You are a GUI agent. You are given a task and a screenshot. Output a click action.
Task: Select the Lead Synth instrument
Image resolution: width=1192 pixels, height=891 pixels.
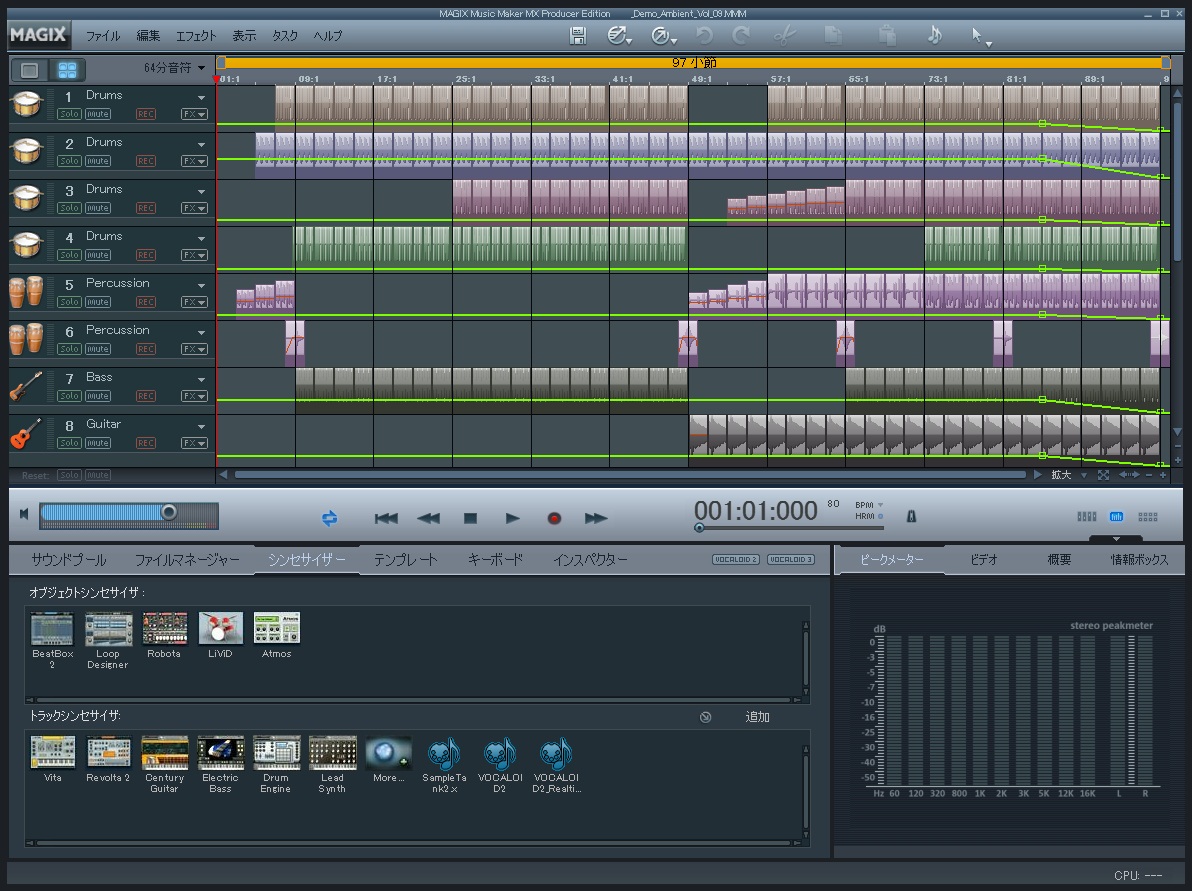332,764
